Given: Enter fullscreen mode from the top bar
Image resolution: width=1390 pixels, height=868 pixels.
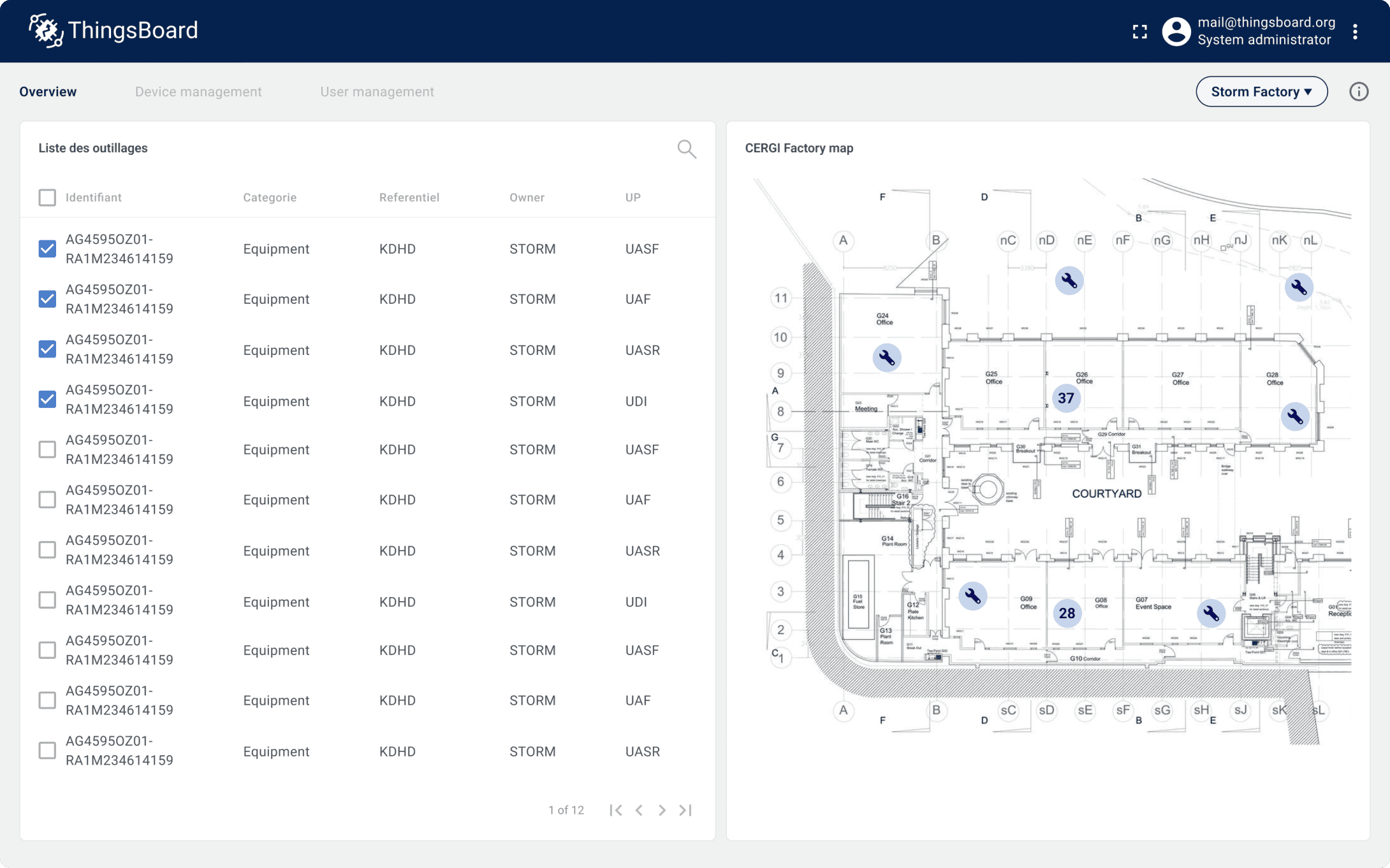Looking at the screenshot, I should coord(1140,31).
